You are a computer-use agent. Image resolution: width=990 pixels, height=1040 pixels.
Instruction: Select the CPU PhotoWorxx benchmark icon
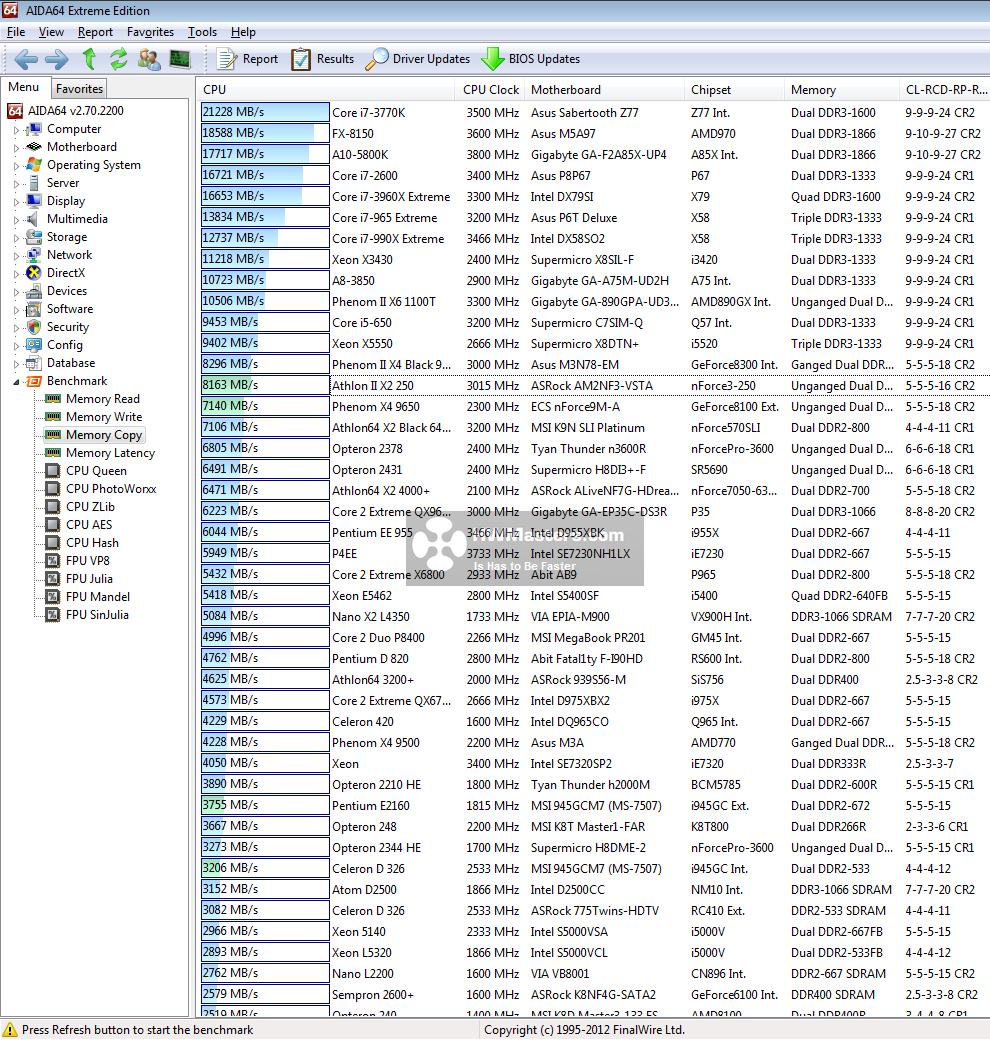[52, 489]
